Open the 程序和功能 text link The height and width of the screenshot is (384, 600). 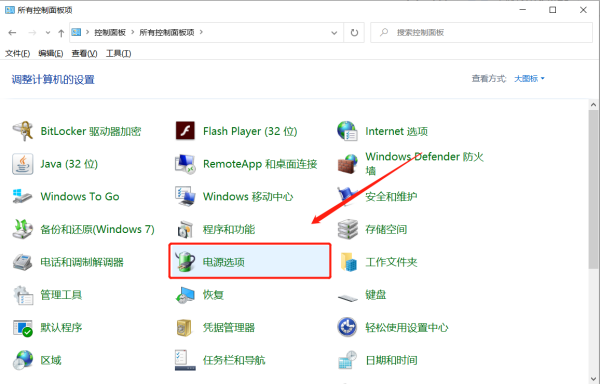pyautogui.click(x=229, y=229)
